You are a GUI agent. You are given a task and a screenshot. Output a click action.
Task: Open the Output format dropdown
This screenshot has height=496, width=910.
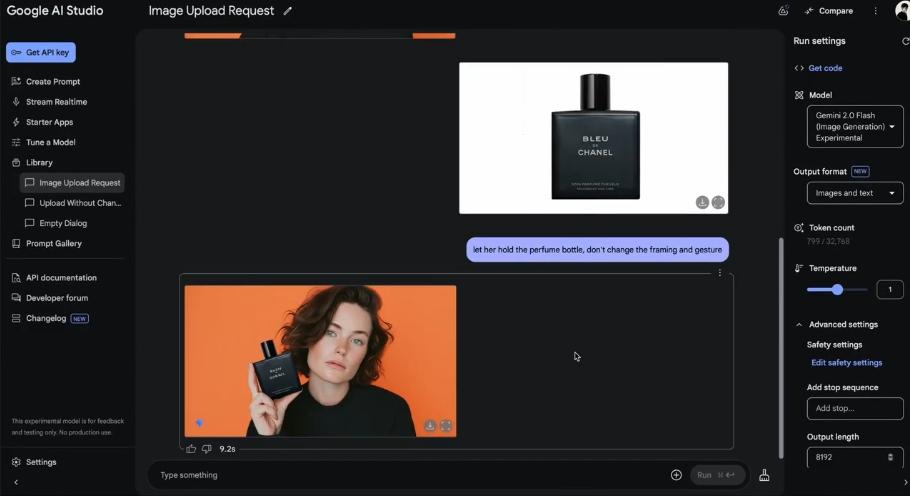click(x=855, y=193)
